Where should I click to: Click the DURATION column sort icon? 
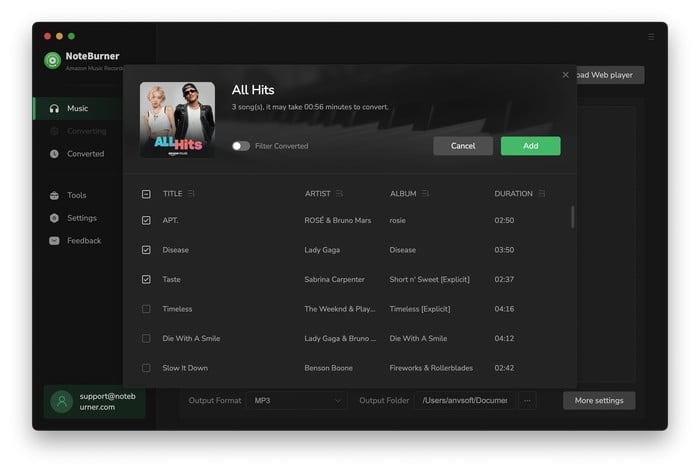542,194
